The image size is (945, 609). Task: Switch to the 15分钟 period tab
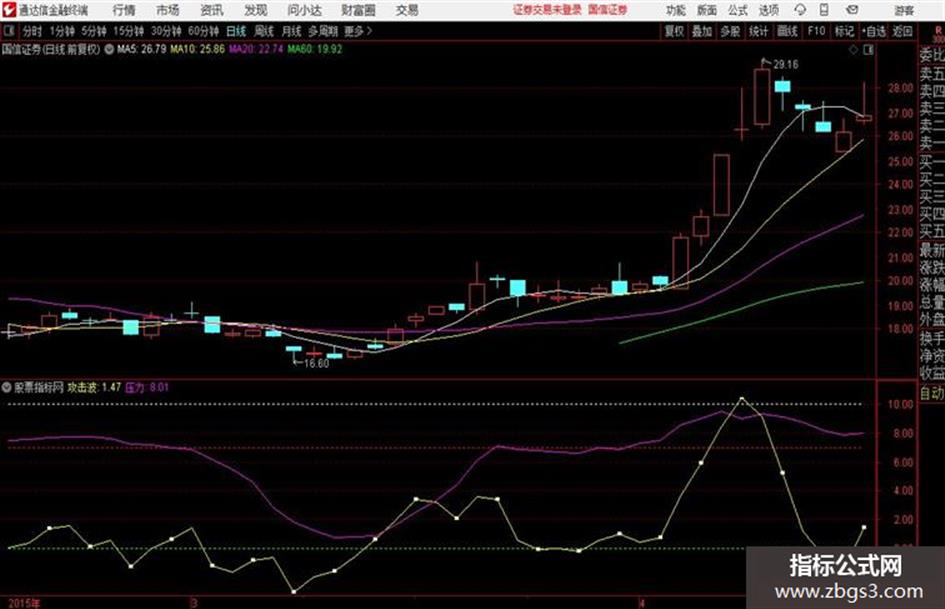click(129, 31)
